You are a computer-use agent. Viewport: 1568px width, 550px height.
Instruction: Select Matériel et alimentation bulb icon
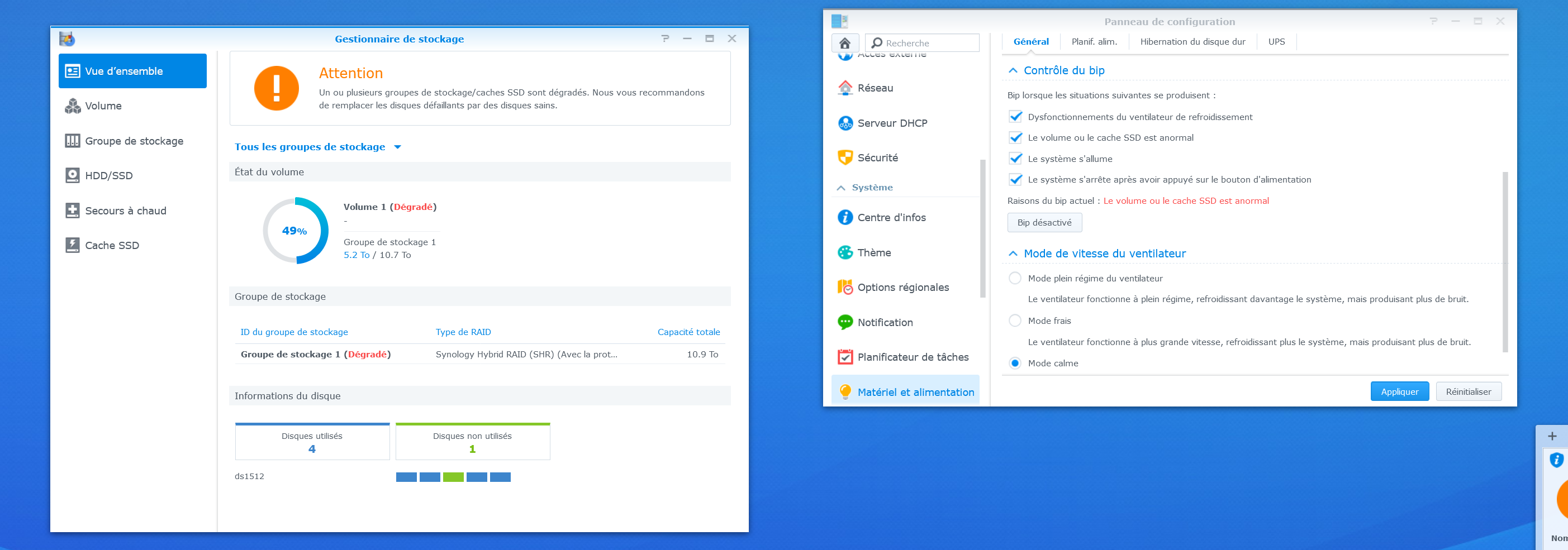click(x=845, y=393)
